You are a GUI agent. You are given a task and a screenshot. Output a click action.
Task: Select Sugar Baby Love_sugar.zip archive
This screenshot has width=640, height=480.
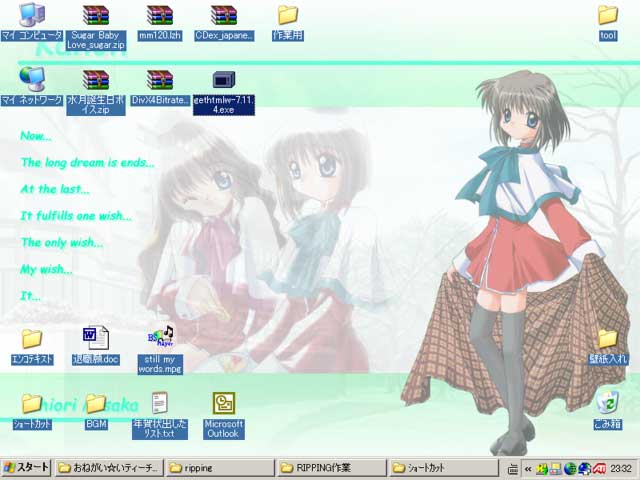pyautogui.click(x=96, y=16)
